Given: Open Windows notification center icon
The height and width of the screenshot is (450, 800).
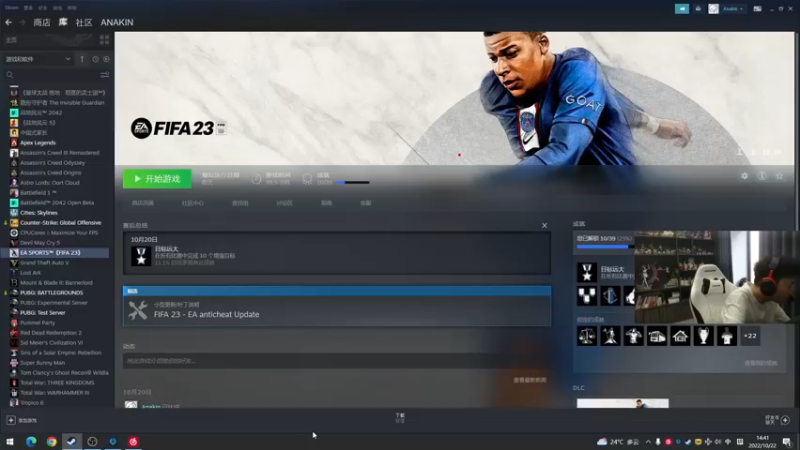Looking at the screenshot, I should click(x=787, y=442).
